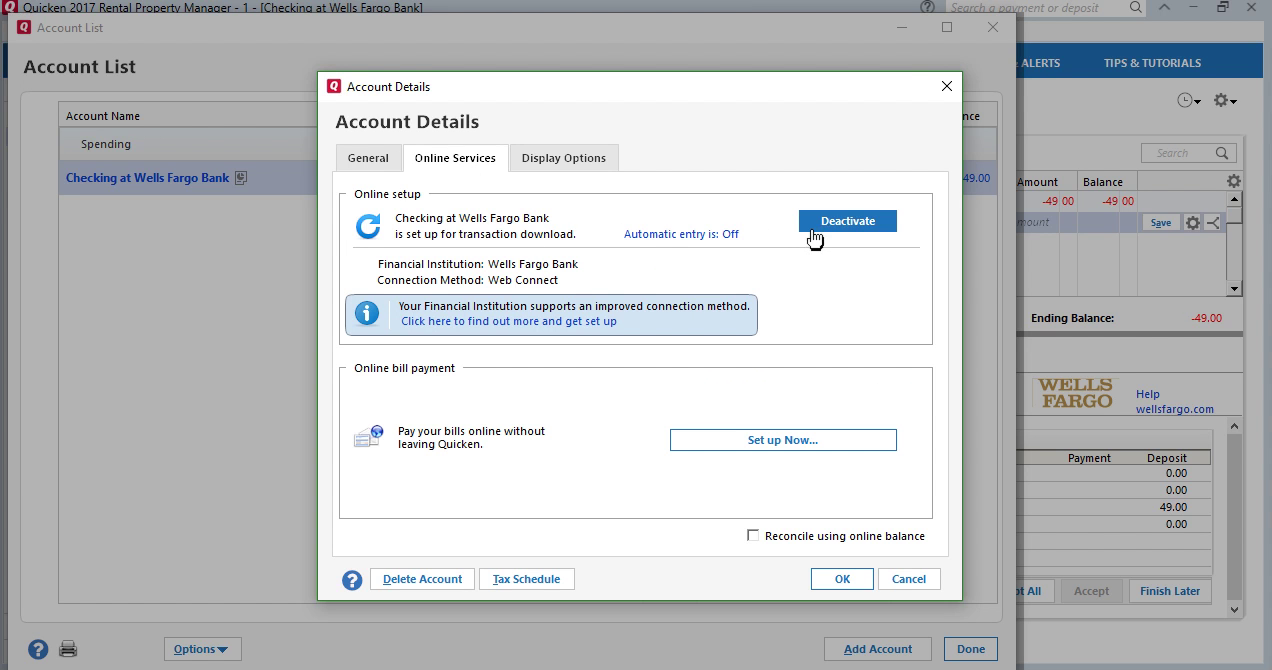Open the Tips & Tutorials tab
1272x670 pixels.
[x=1152, y=63]
